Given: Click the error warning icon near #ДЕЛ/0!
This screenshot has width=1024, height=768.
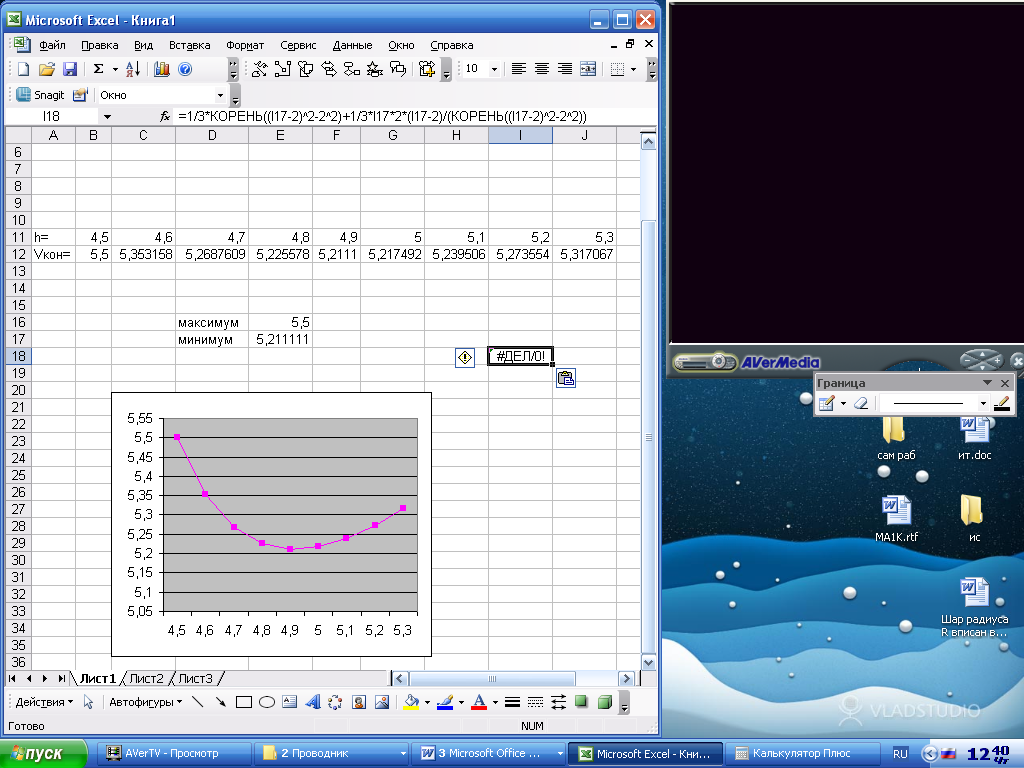Looking at the screenshot, I should [465, 357].
